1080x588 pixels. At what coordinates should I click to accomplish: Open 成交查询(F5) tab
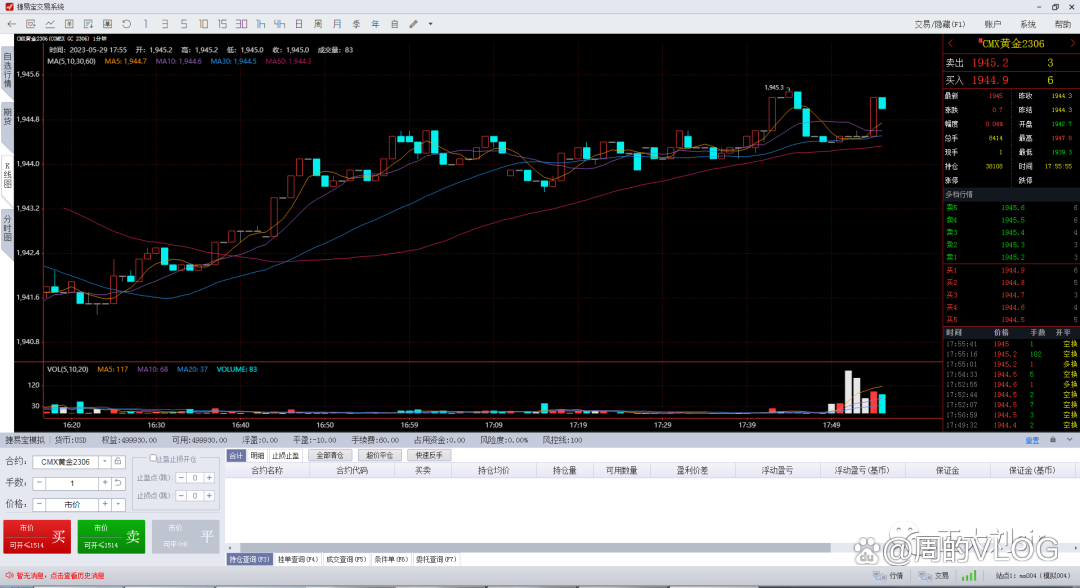click(x=346, y=560)
